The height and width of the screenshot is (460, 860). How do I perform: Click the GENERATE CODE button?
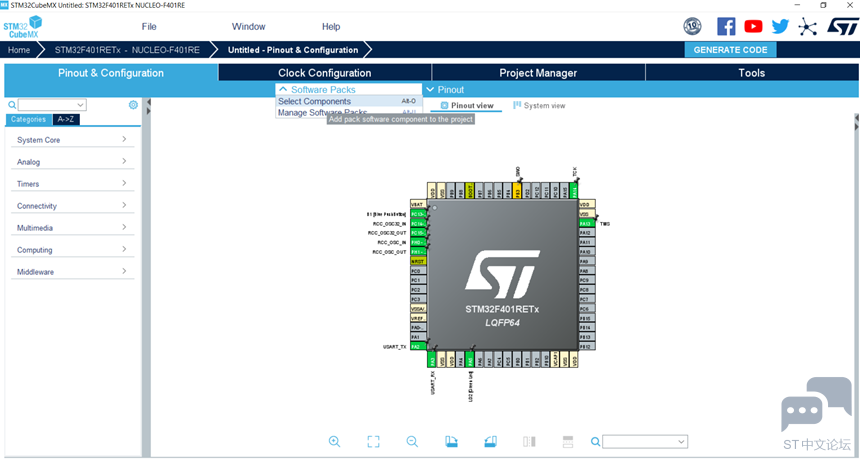pyautogui.click(x=730, y=49)
